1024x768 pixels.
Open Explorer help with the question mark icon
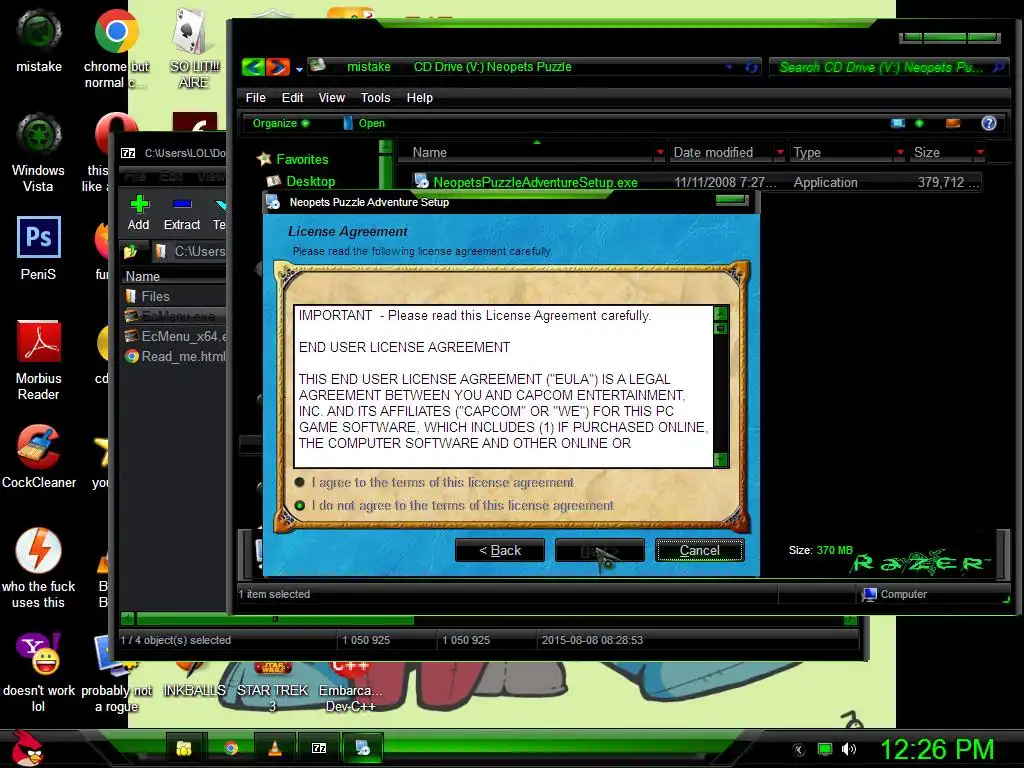coord(989,123)
